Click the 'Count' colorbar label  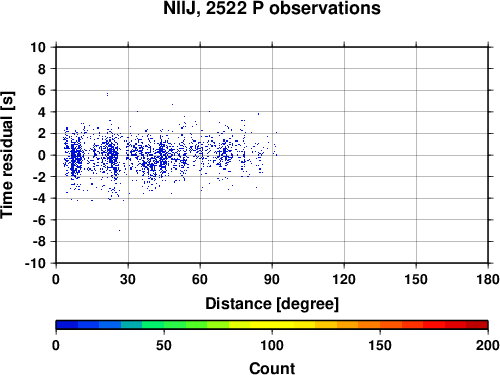[272, 368]
